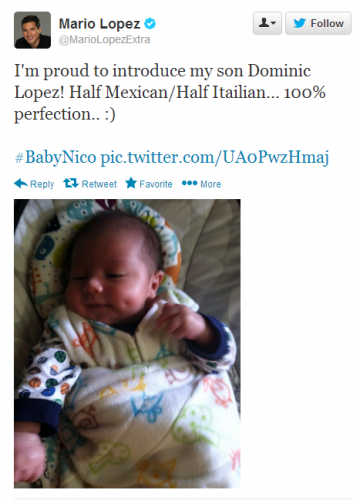Expand the user actions dropdown caret
The width and height of the screenshot is (360, 500).
(274, 23)
